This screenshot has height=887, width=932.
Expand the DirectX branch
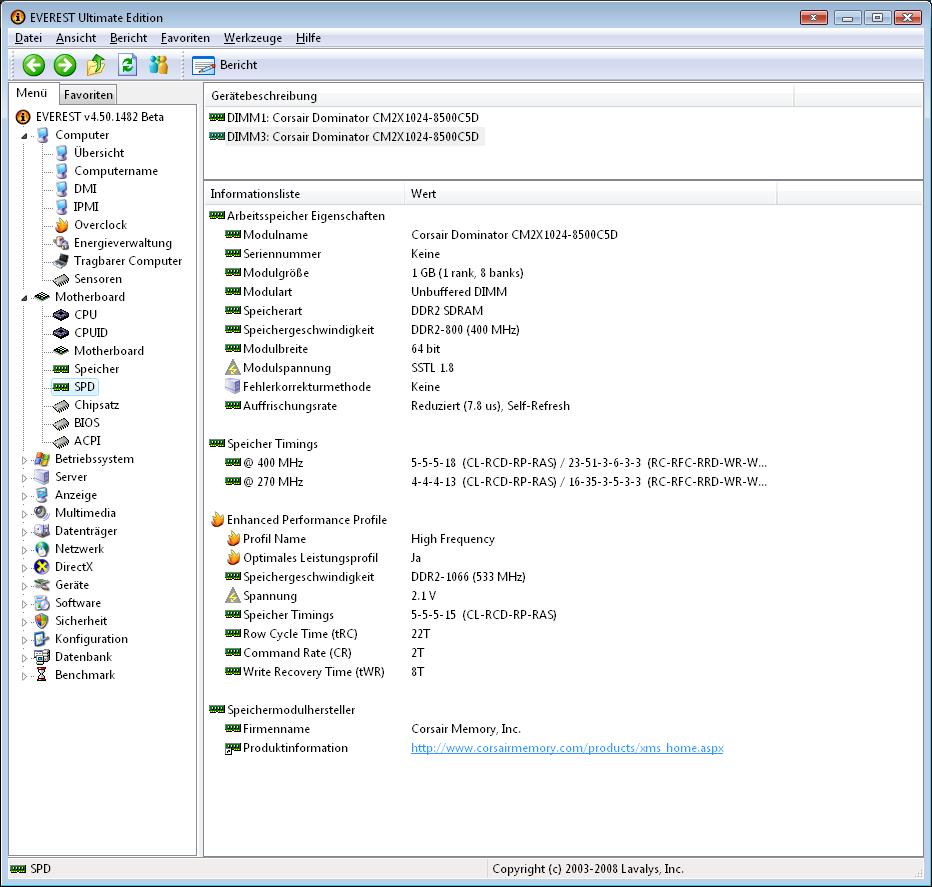24,568
